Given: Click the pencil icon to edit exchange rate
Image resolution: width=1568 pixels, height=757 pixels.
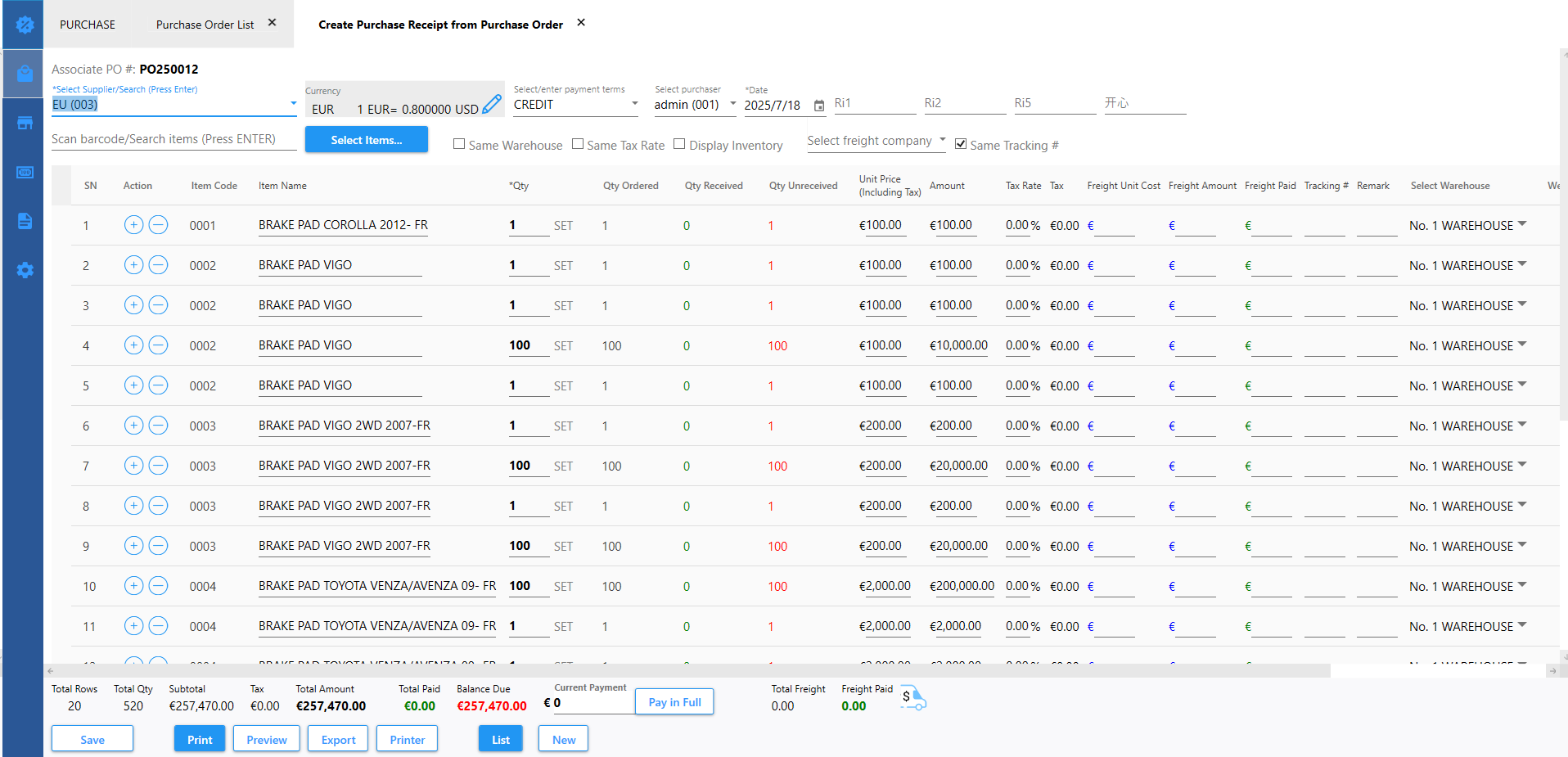Looking at the screenshot, I should pos(491,105).
